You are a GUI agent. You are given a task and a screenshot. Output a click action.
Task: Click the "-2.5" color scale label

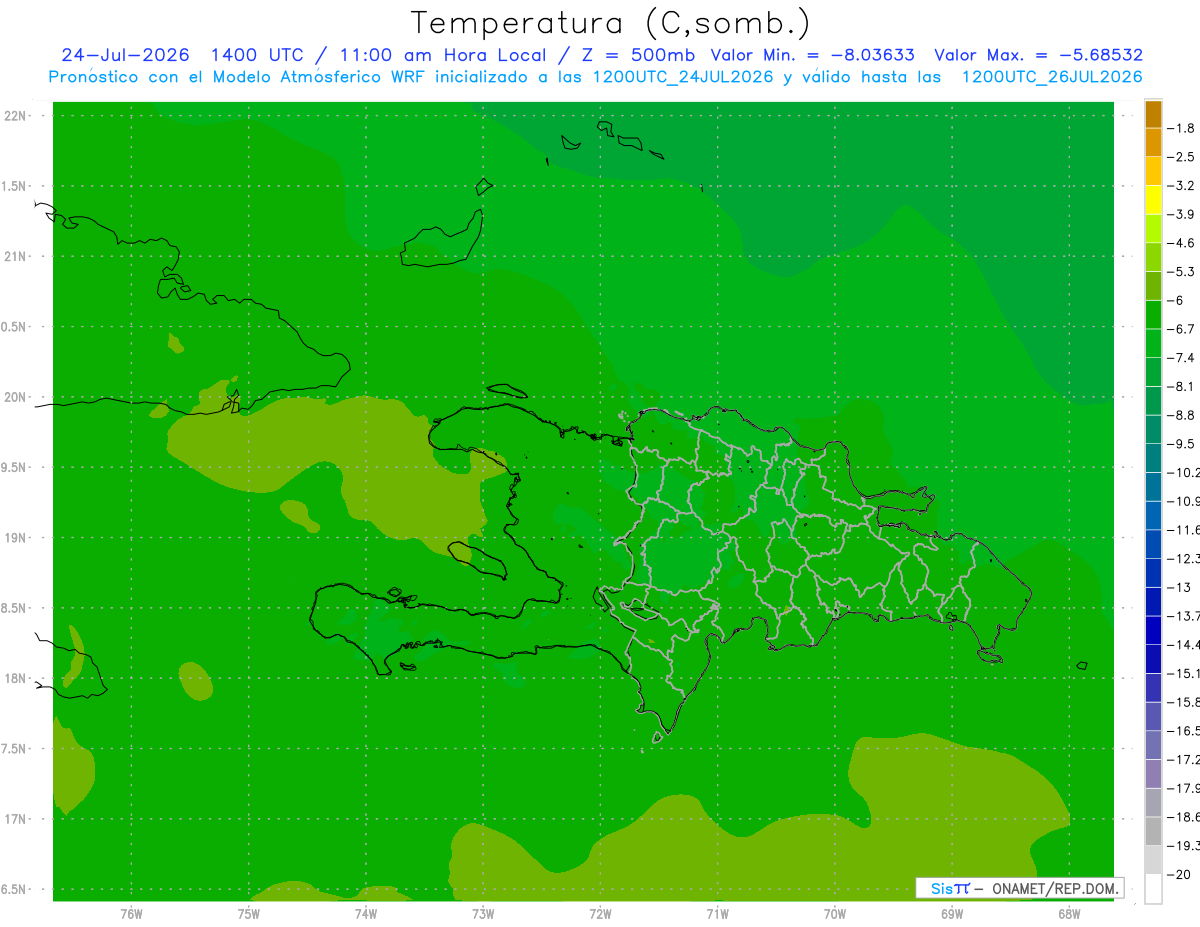coord(1181,157)
